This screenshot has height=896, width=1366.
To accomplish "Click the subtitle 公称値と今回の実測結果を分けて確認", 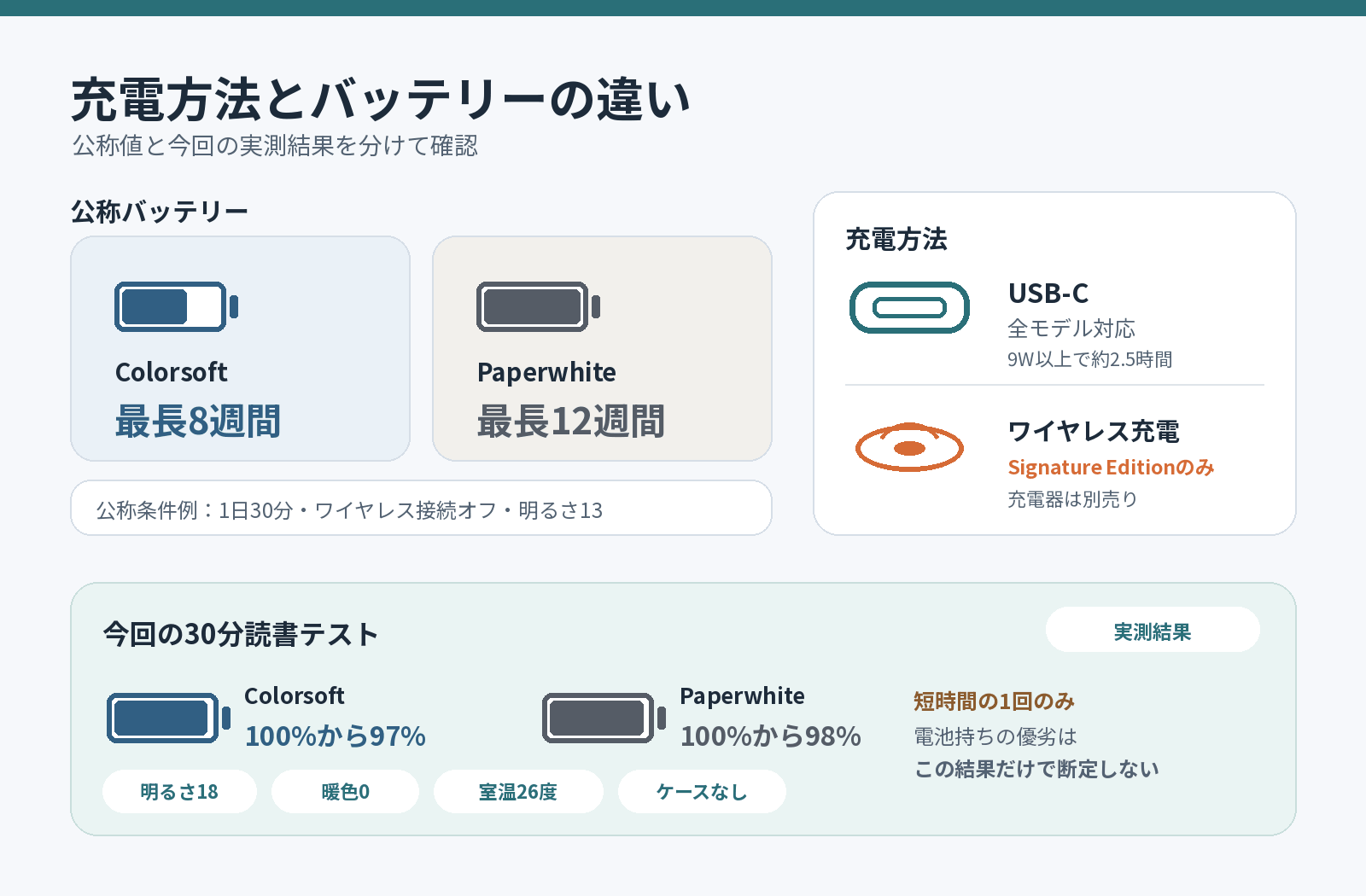I will (x=275, y=146).
